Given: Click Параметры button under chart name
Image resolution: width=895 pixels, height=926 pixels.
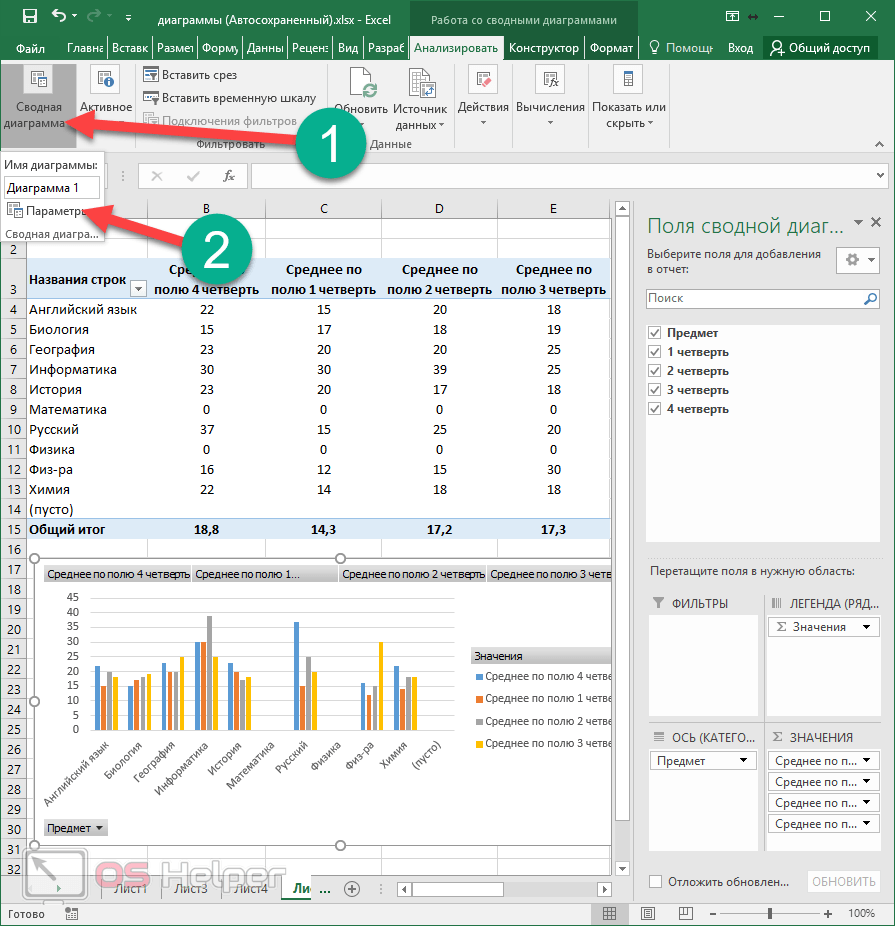Looking at the screenshot, I should point(48,210).
